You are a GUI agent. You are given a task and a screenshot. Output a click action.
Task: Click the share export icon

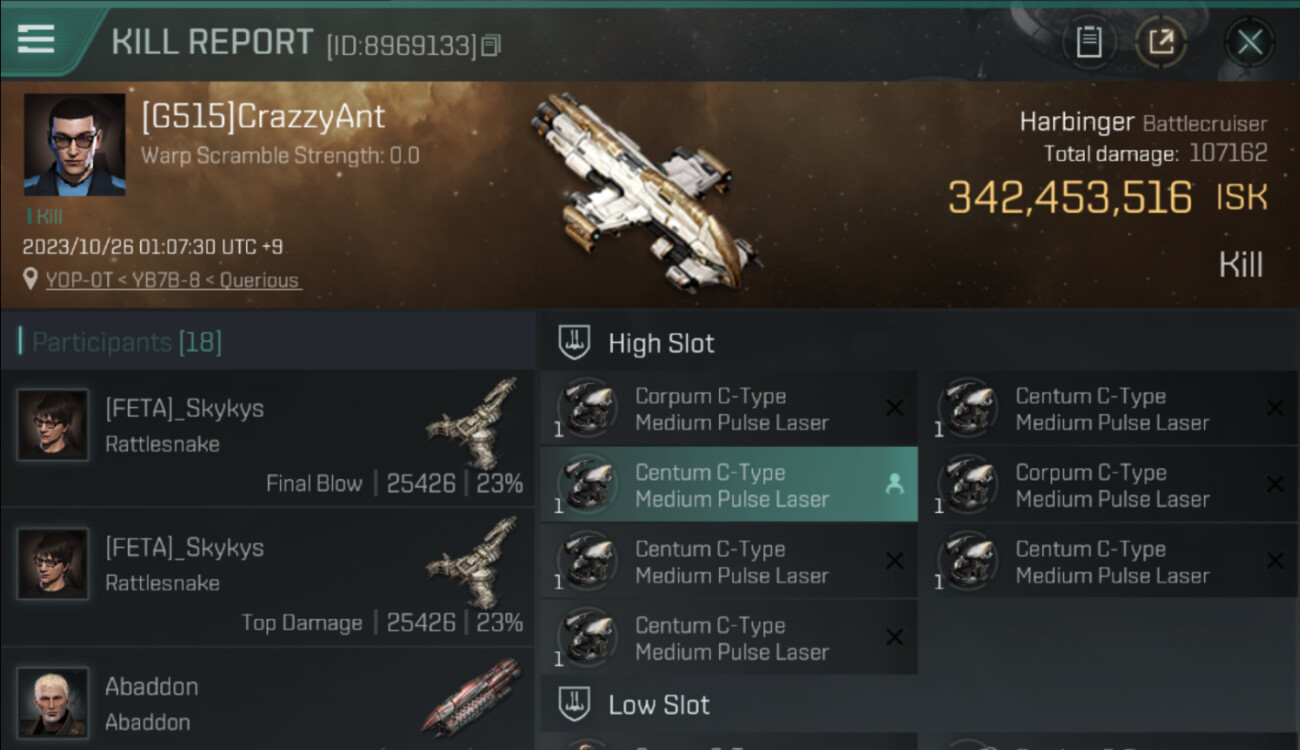[1160, 42]
